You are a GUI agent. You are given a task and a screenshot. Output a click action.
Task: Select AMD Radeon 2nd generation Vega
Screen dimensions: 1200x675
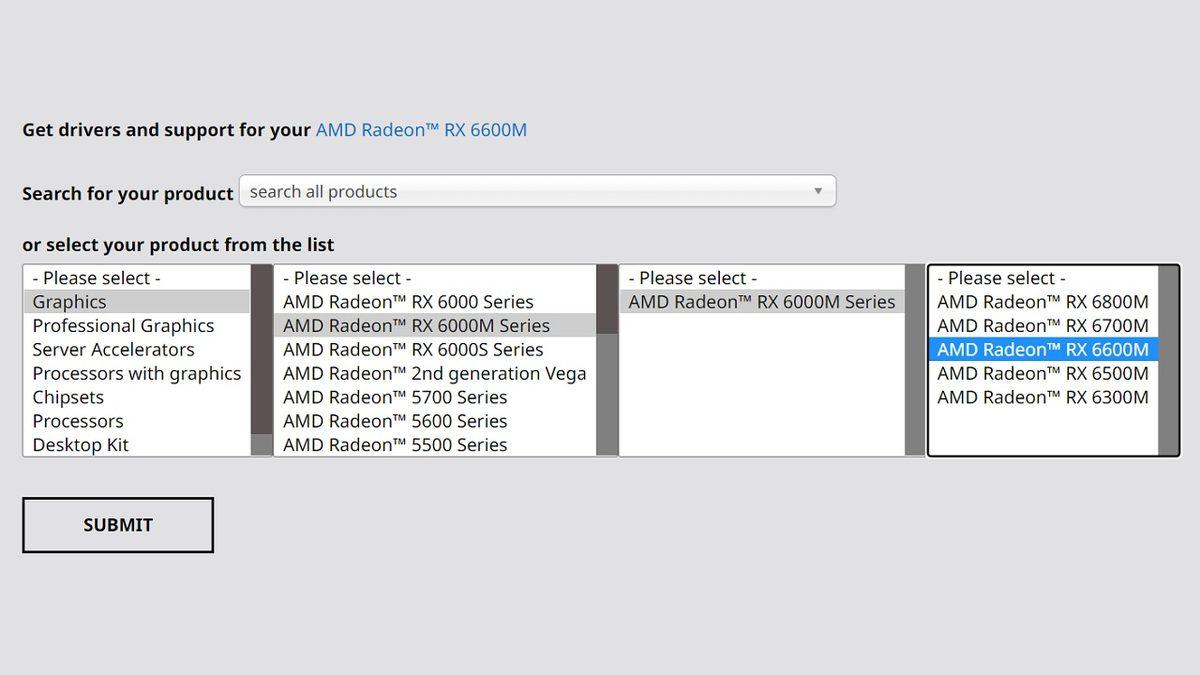434,374
